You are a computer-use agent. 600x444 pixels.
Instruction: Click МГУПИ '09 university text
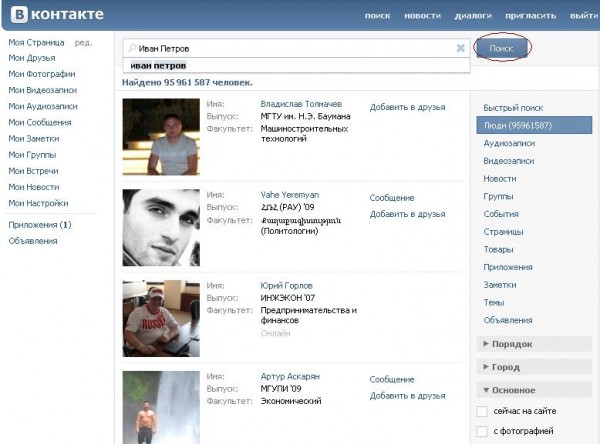pos(281,388)
